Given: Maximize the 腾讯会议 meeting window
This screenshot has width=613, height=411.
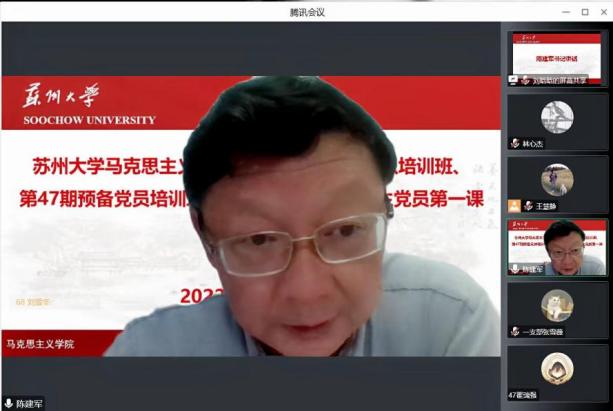Looking at the screenshot, I should [x=585, y=11].
